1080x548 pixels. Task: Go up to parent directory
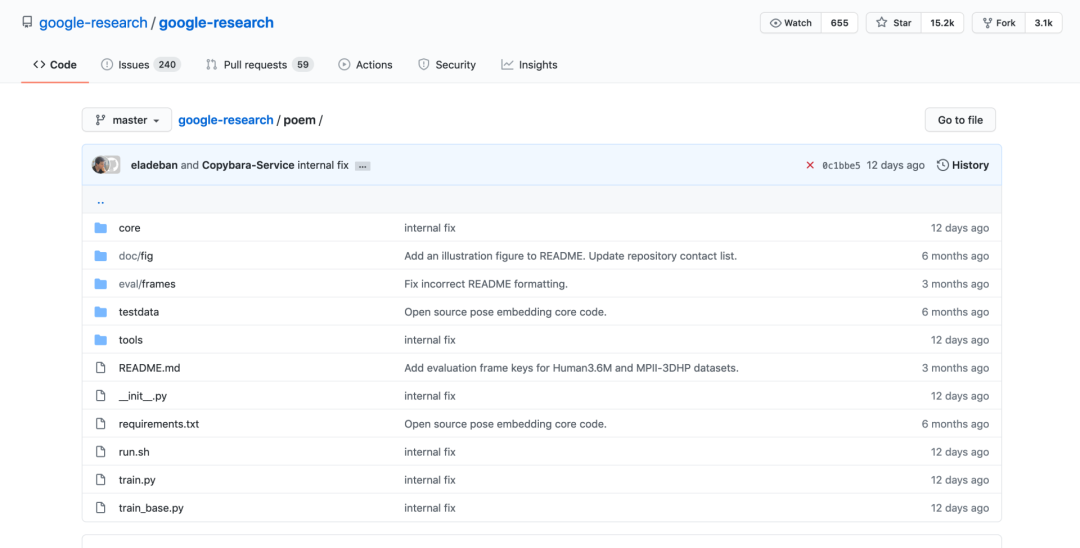point(101,200)
